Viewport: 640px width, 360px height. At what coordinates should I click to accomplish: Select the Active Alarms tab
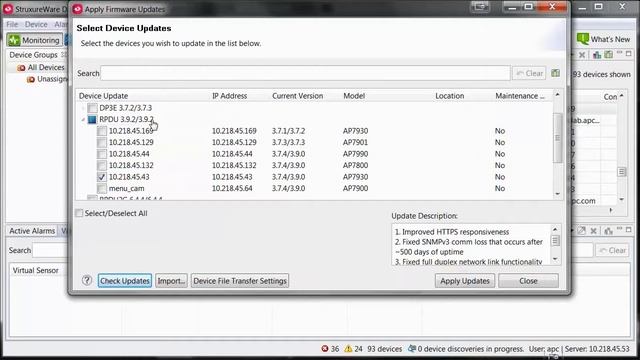(x=32, y=231)
